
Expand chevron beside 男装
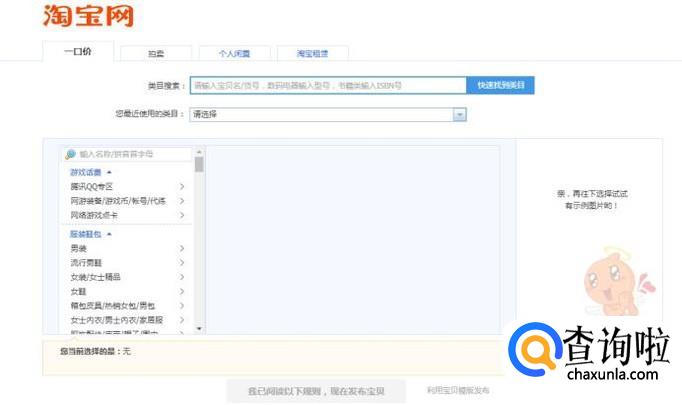pyautogui.click(x=182, y=248)
